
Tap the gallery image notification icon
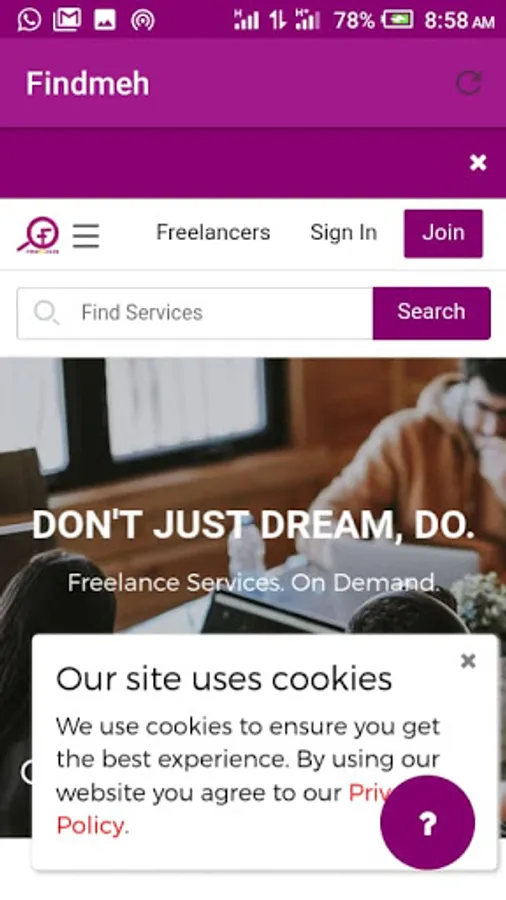[105, 20]
